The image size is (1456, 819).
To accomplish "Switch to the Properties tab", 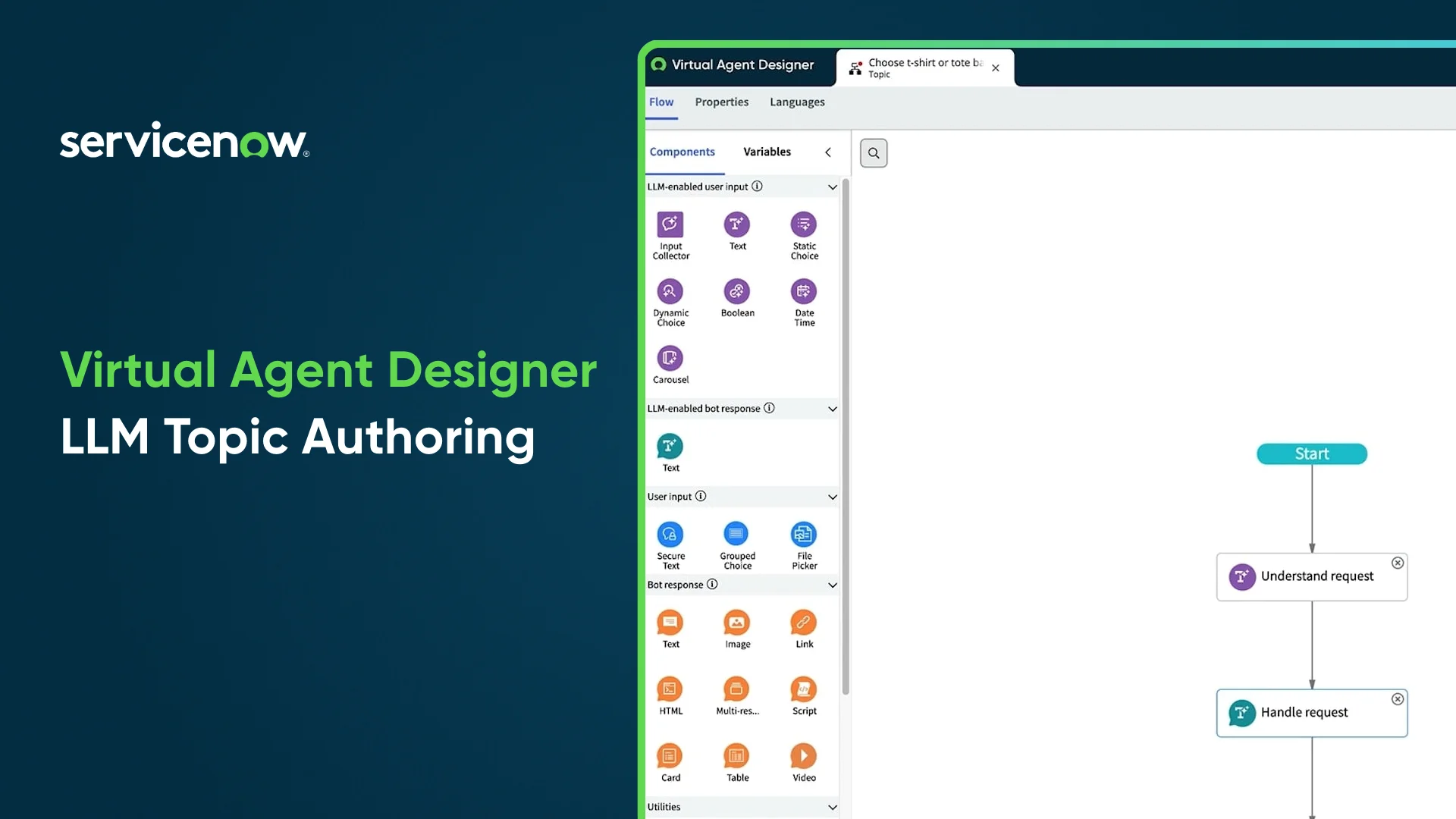I will click(x=721, y=102).
